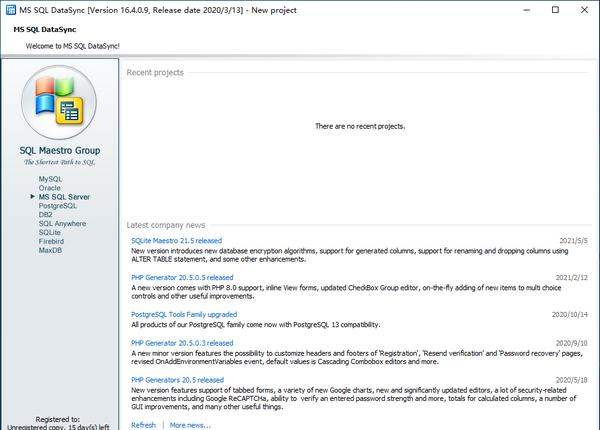Screen dimensions: 600x430
Task: Minimize the MS SQL DataSync window
Action: 527,10
